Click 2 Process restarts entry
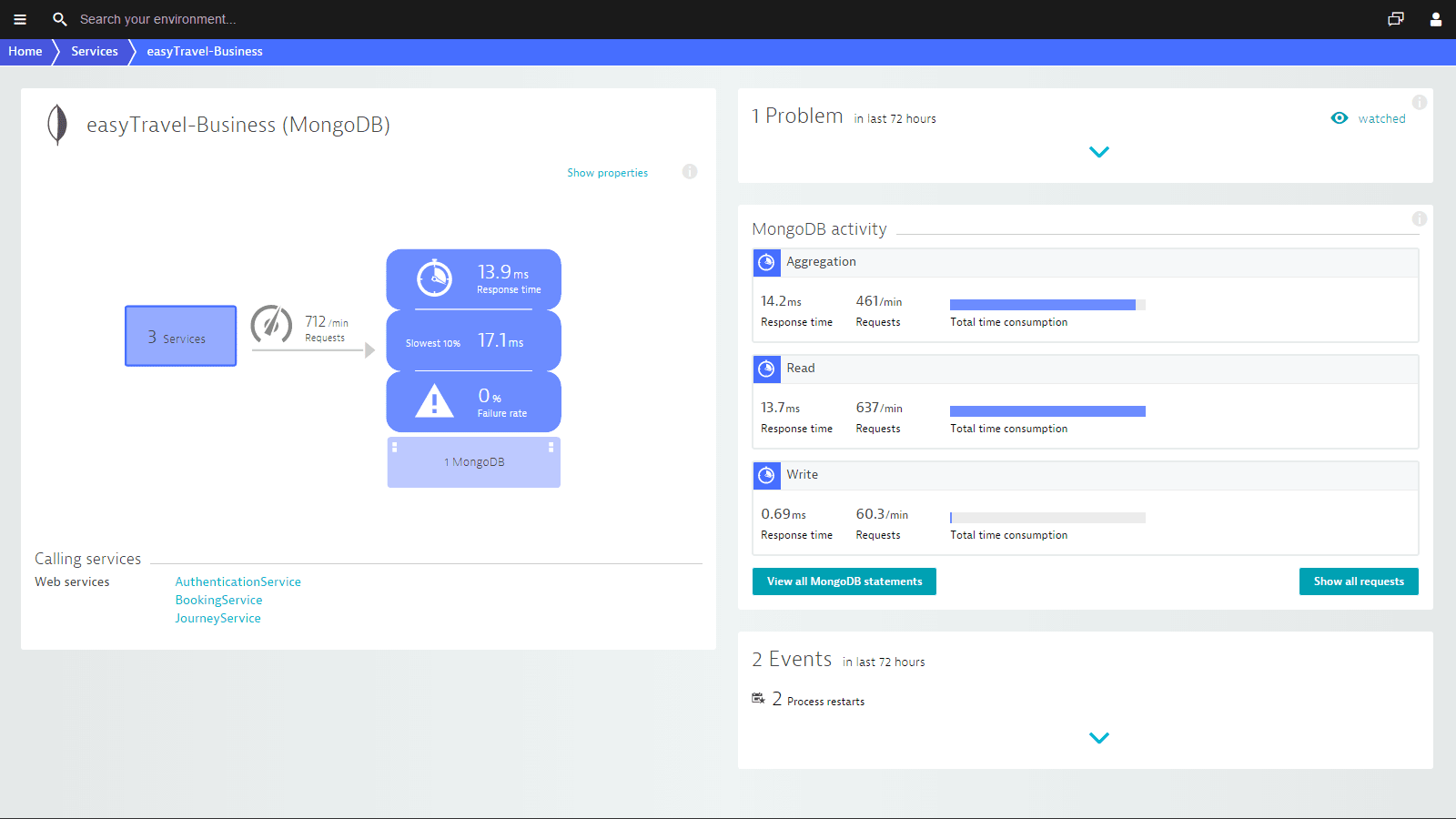Viewport: 1456px width, 819px height. pyautogui.click(x=818, y=700)
